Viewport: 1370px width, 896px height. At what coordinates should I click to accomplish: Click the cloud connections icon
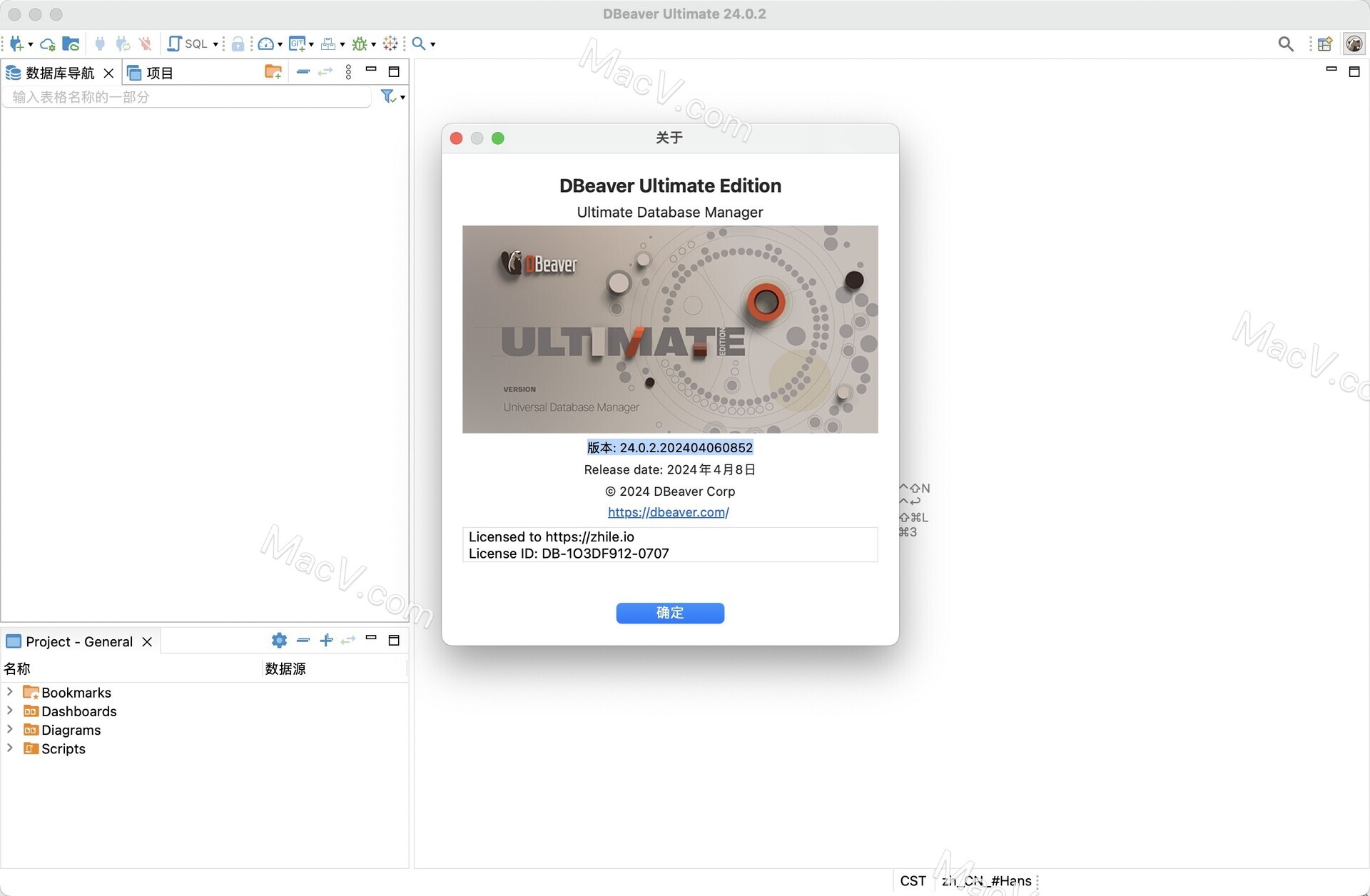(x=47, y=44)
